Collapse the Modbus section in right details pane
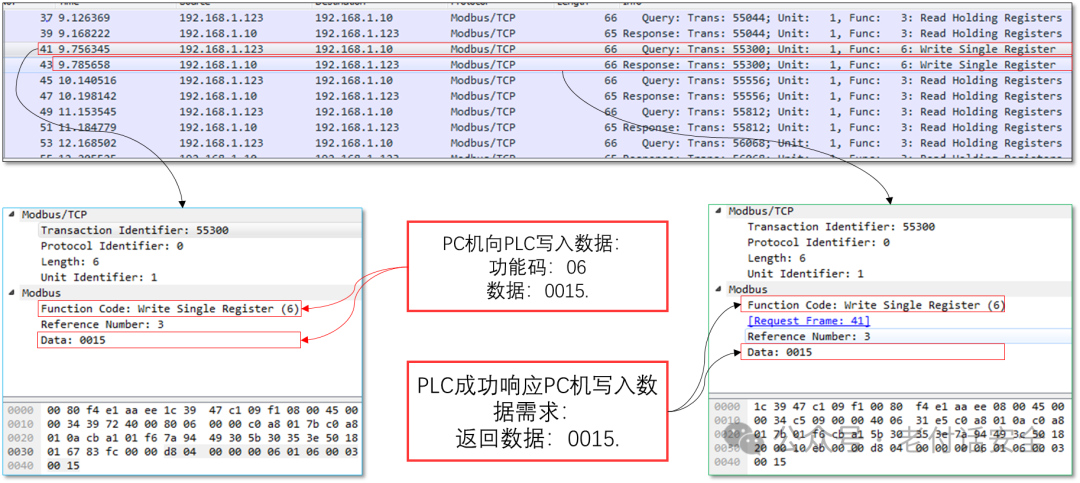The image size is (1080, 483). point(719,289)
